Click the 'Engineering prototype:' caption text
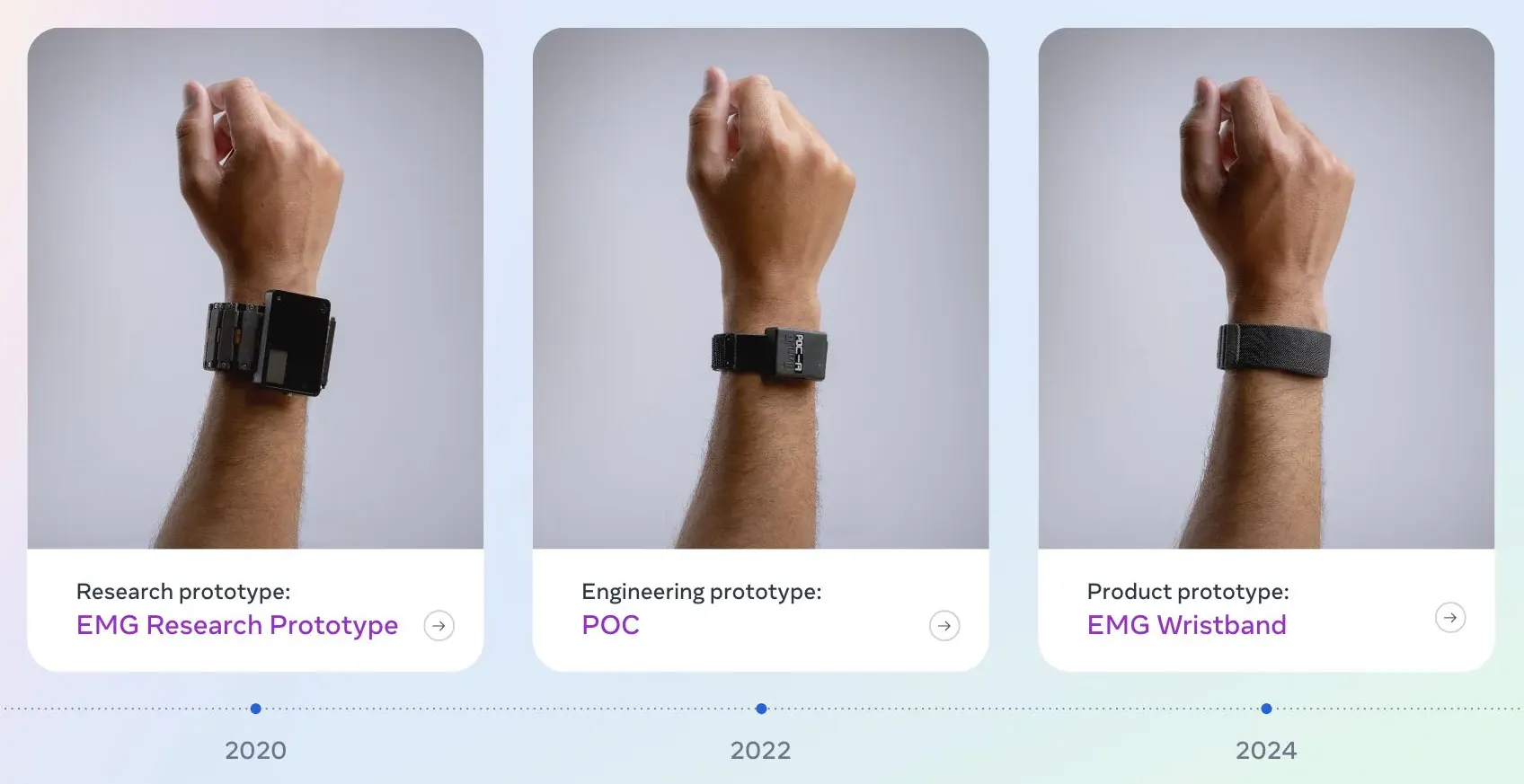 tap(702, 592)
